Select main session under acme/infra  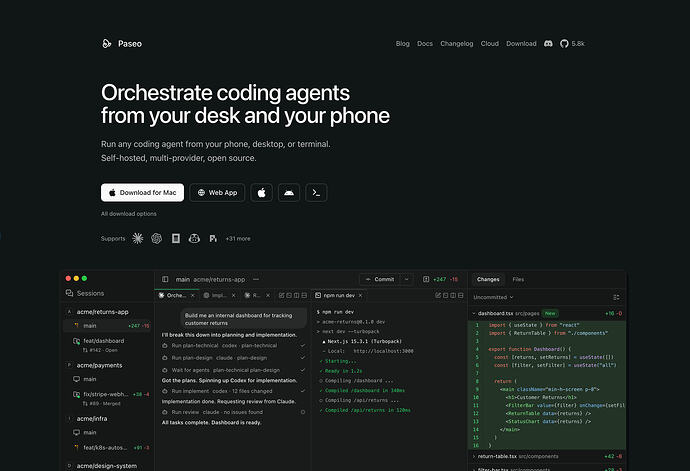(x=108, y=433)
